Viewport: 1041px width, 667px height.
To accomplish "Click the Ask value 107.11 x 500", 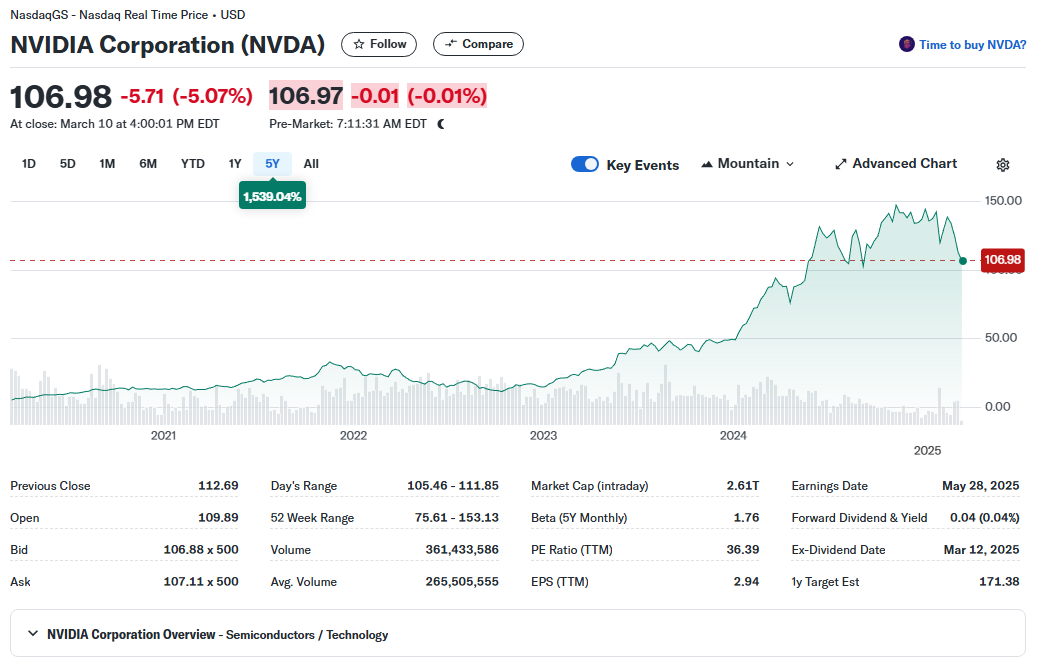I will click(x=201, y=581).
